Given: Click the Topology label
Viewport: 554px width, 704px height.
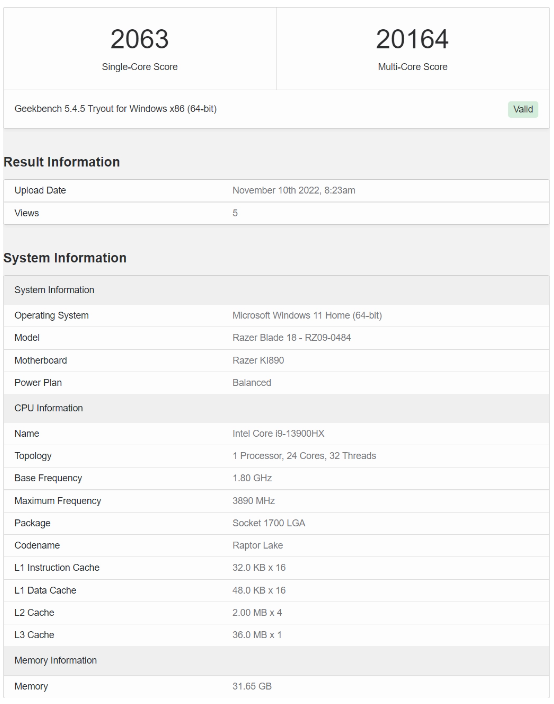Looking at the screenshot, I should tap(33, 456).
